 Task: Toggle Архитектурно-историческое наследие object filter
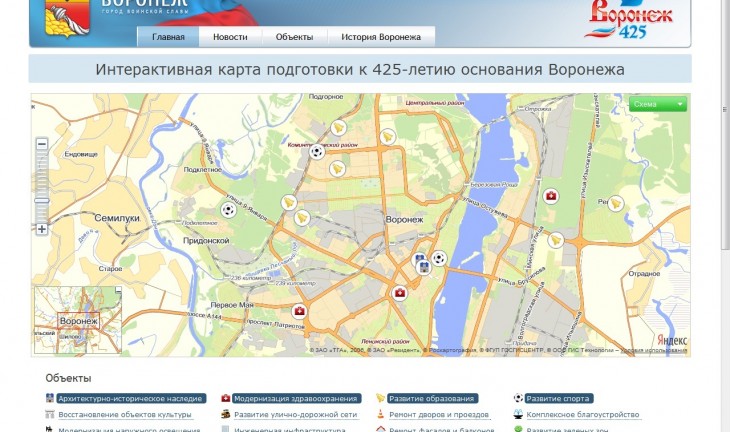coord(126,398)
